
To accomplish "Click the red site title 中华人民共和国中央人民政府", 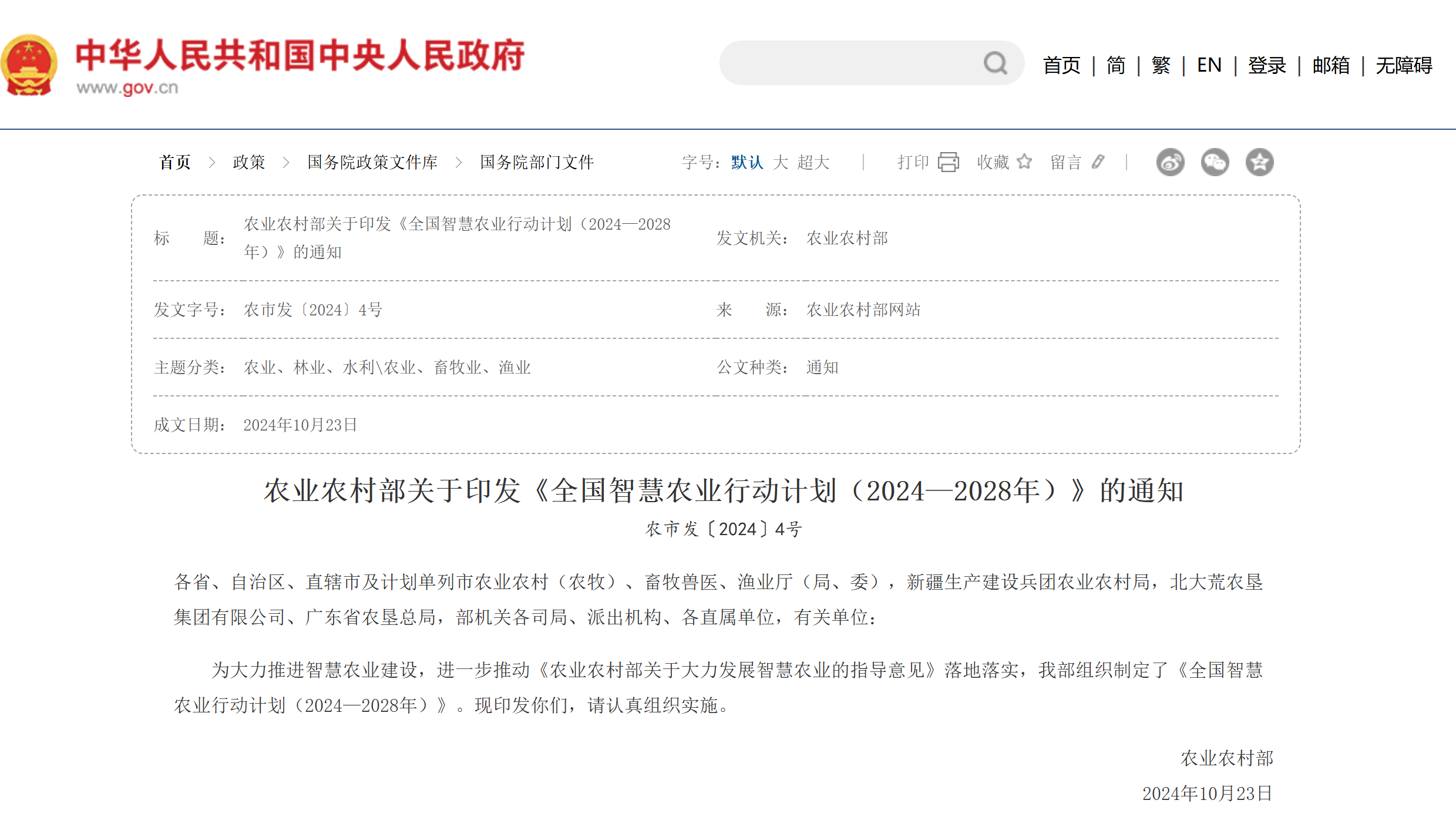I will (300, 56).
